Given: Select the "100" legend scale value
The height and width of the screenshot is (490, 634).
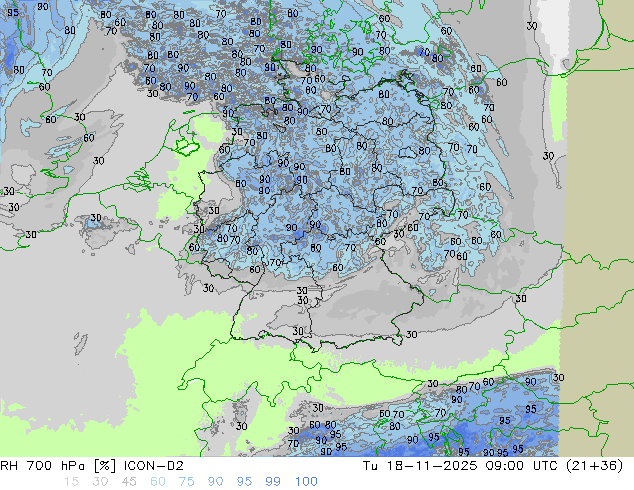Looking at the screenshot, I should (306, 482).
